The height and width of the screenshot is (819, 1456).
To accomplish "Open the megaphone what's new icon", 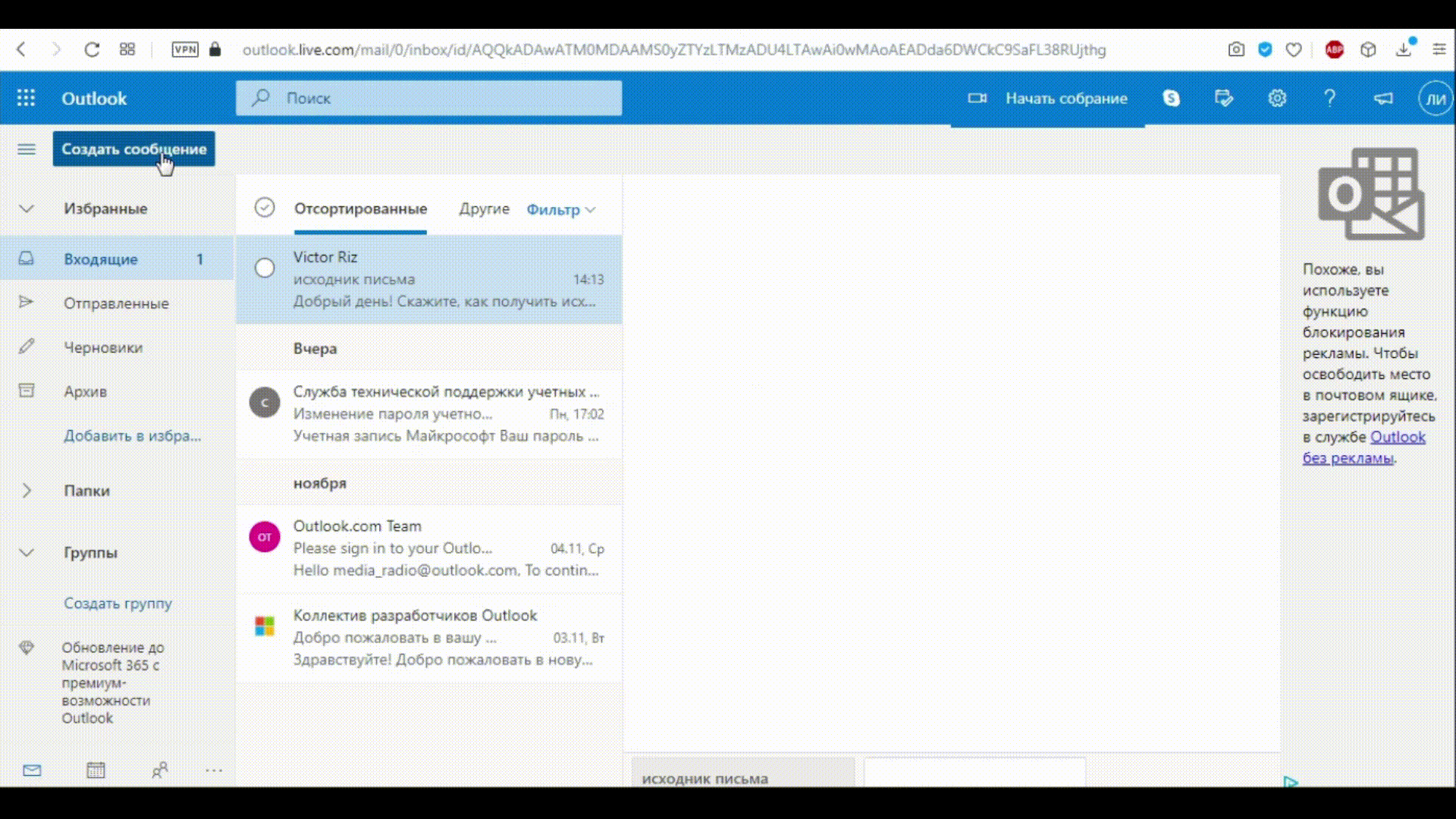I will pyautogui.click(x=1383, y=99).
